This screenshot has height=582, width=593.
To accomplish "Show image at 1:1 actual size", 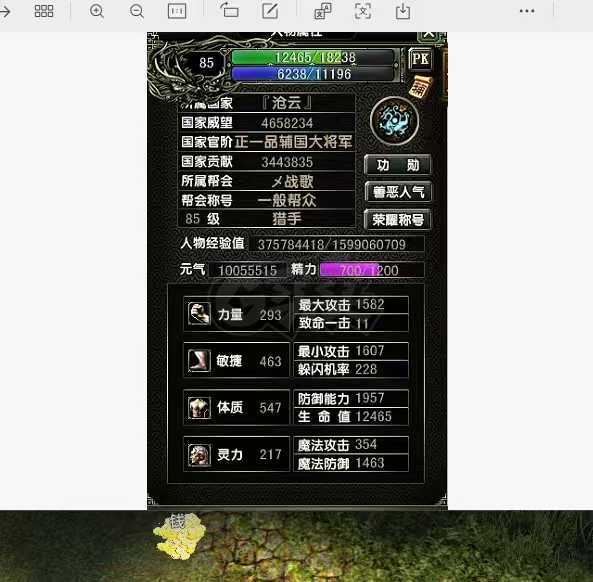I will tap(177, 11).
